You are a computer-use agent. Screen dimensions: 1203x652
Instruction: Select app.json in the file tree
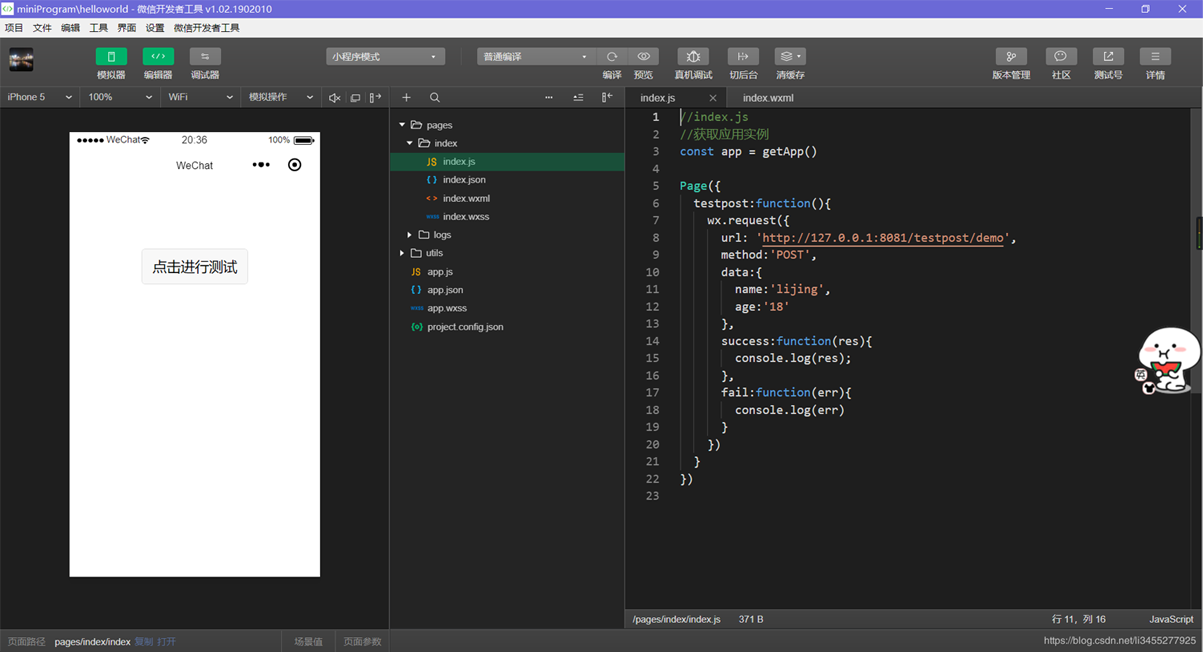point(445,290)
